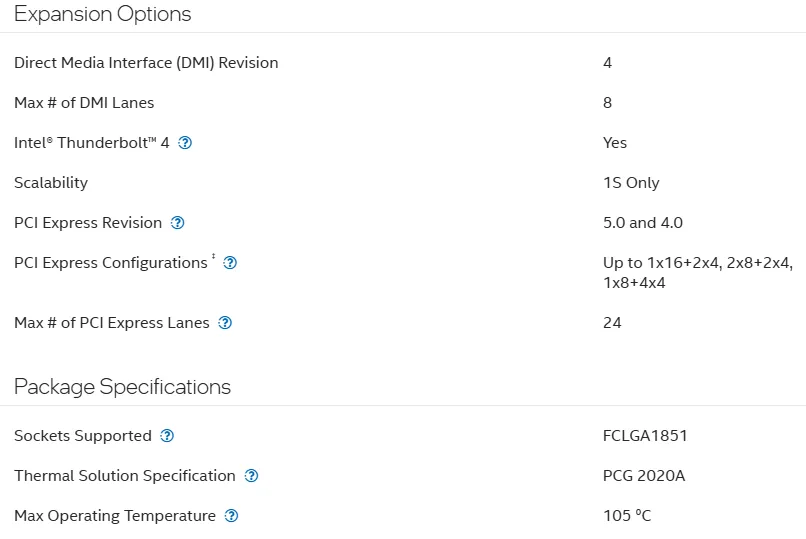Click the 105 °C temperature value
The height and width of the screenshot is (539, 806).
[x=627, y=516]
